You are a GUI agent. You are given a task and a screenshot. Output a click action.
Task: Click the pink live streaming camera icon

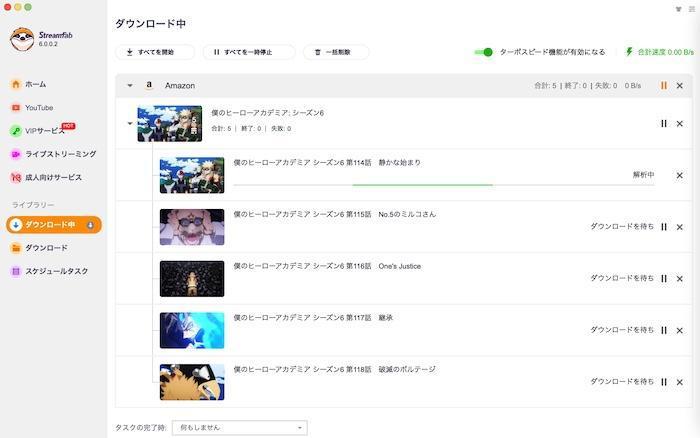click(16, 154)
